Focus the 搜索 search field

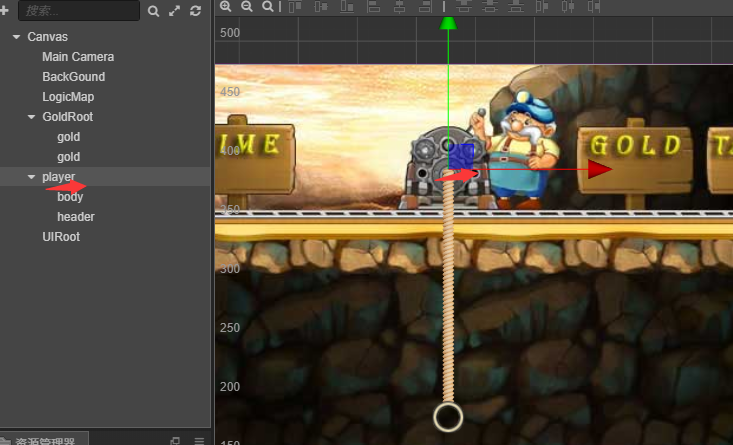79,11
